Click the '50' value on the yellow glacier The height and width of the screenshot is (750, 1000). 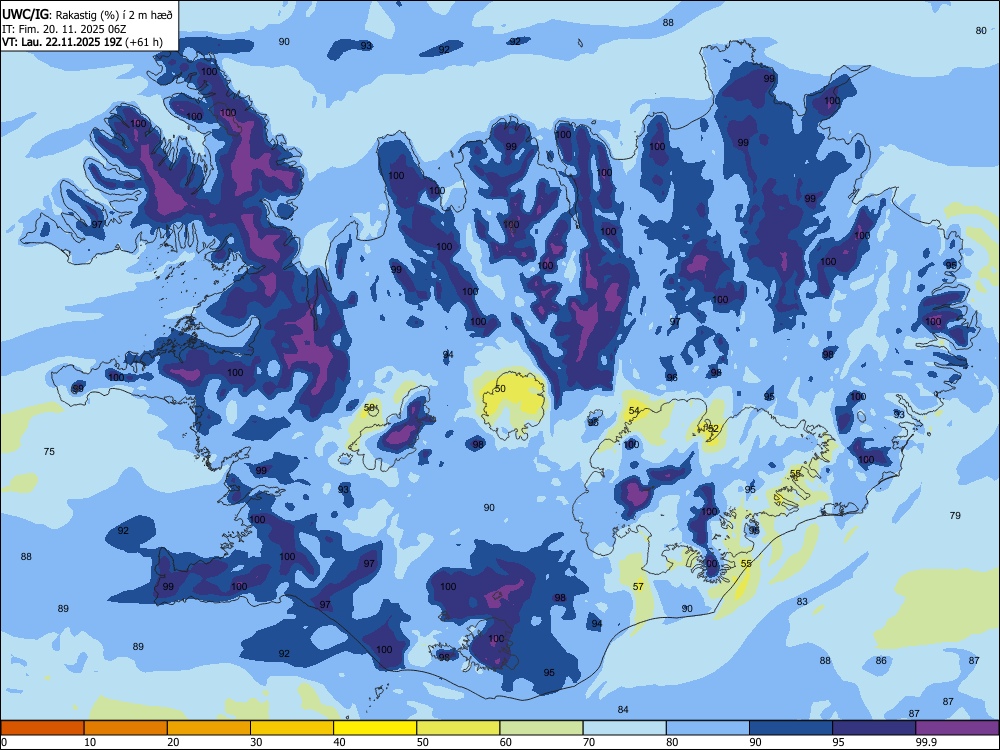click(x=500, y=388)
